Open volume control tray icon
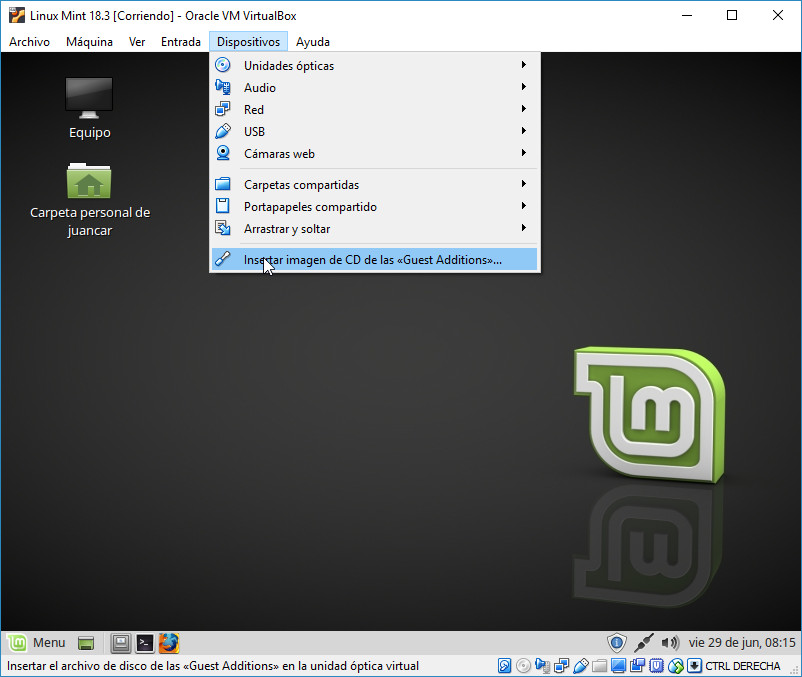802x677 pixels. (670, 642)
